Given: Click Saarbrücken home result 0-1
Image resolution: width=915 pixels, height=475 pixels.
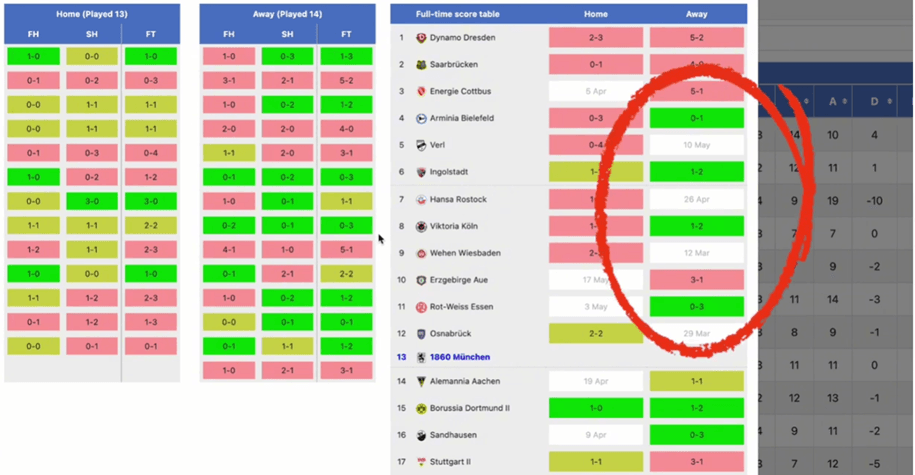Looking at the screenshot, I should click(596, 64).
